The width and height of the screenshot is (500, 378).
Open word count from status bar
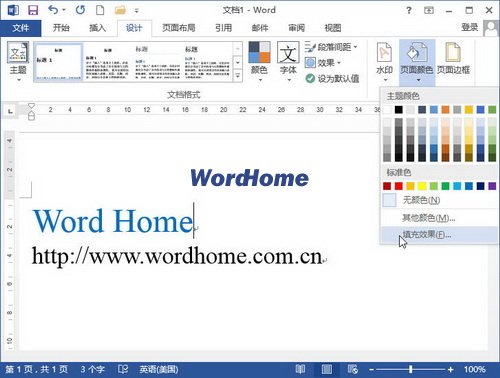92,369
